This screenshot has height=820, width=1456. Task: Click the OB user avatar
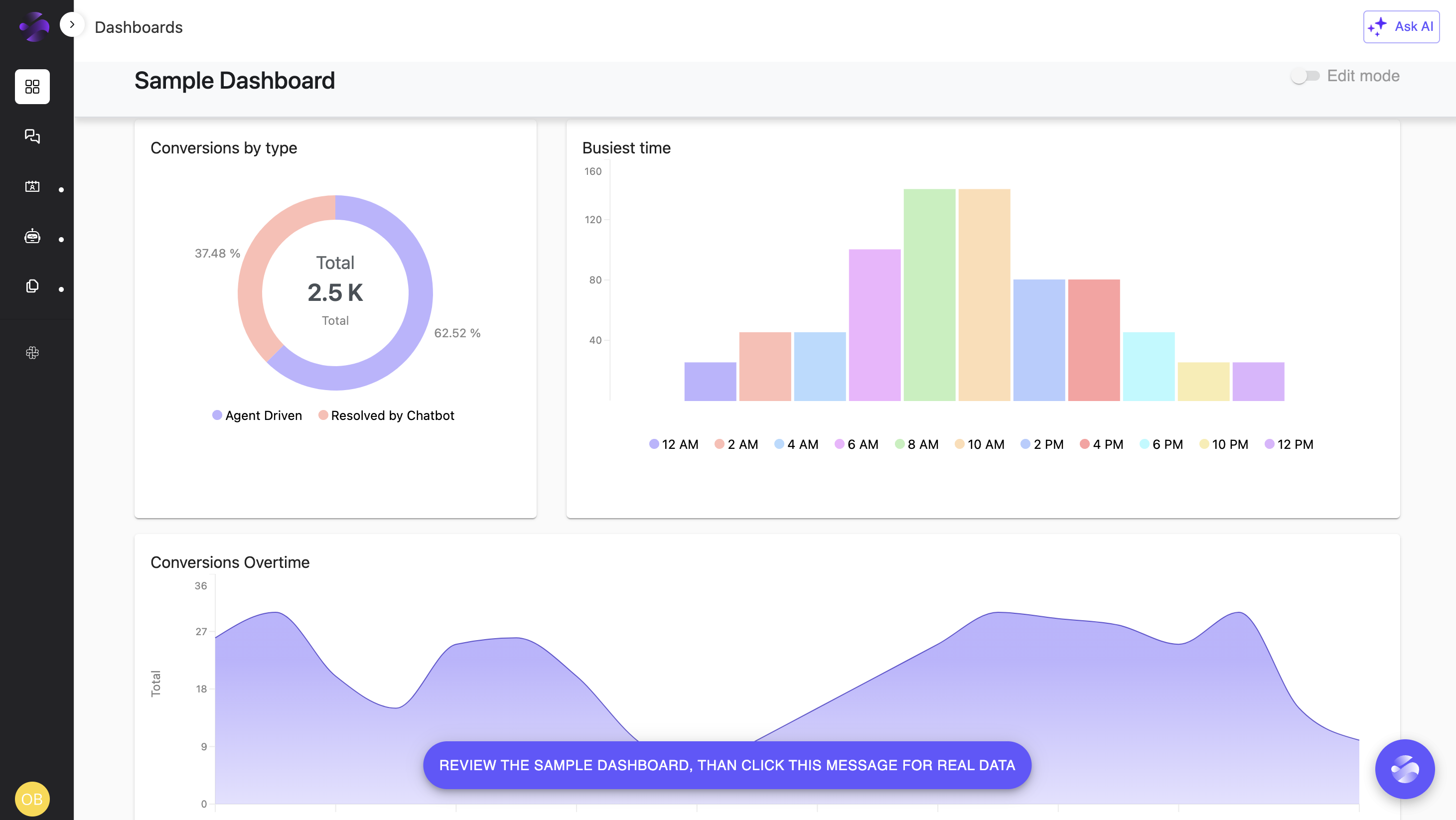[32, 799]
